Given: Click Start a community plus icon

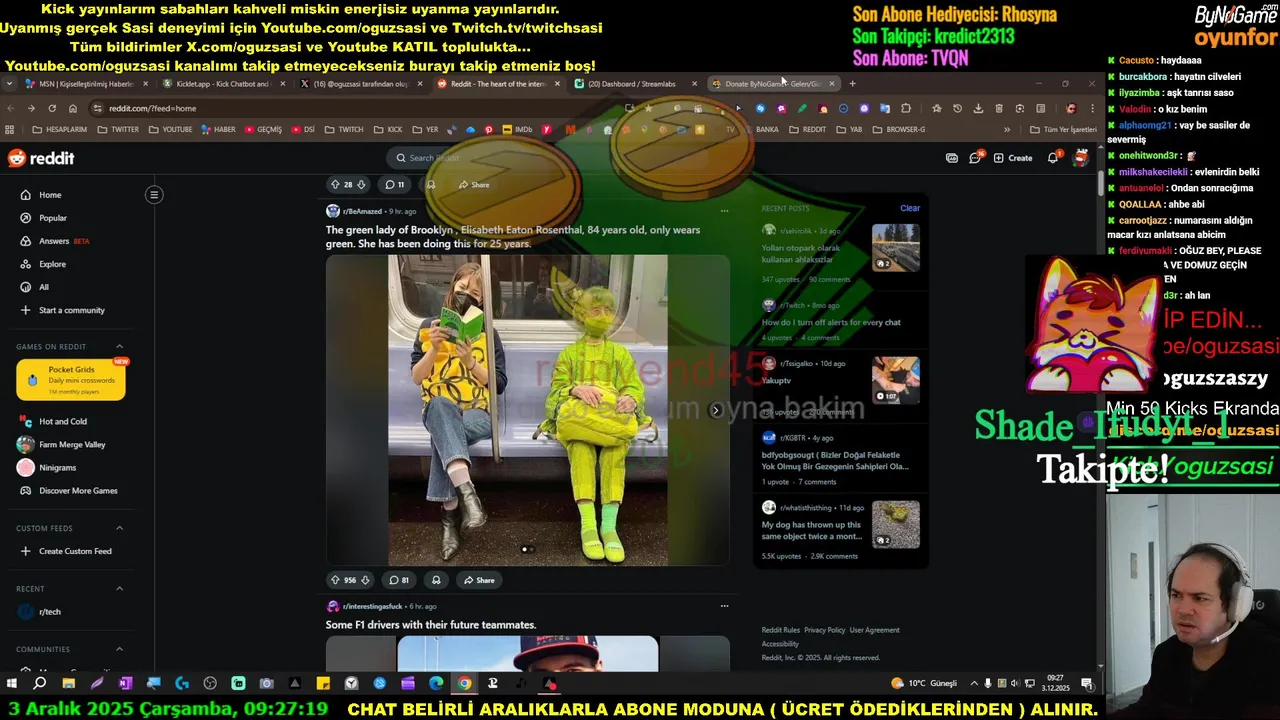Looking at the screenshot, I should pyautogui.click(x=26, y=310).
